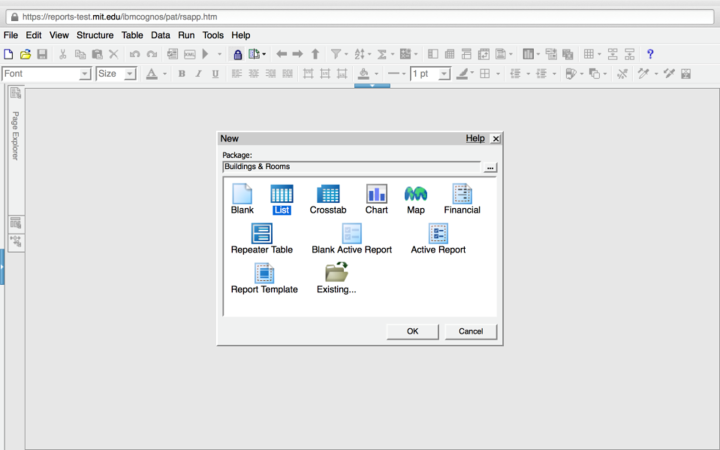Viewport: 720px width, 450px height.
Task: Select the Active Report icon
Action: click(x=438, y=234)
